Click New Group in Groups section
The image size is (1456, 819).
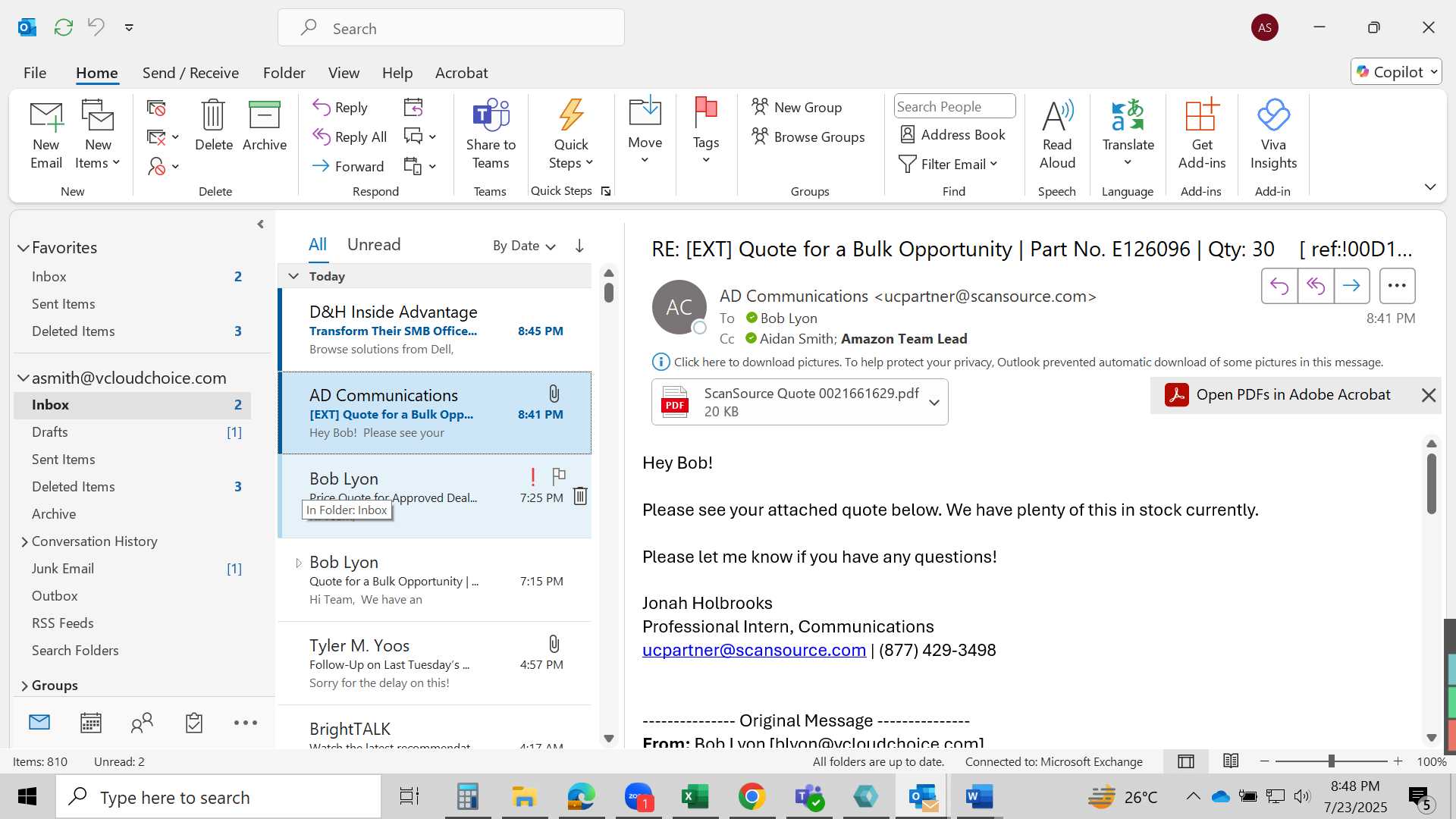797,107
